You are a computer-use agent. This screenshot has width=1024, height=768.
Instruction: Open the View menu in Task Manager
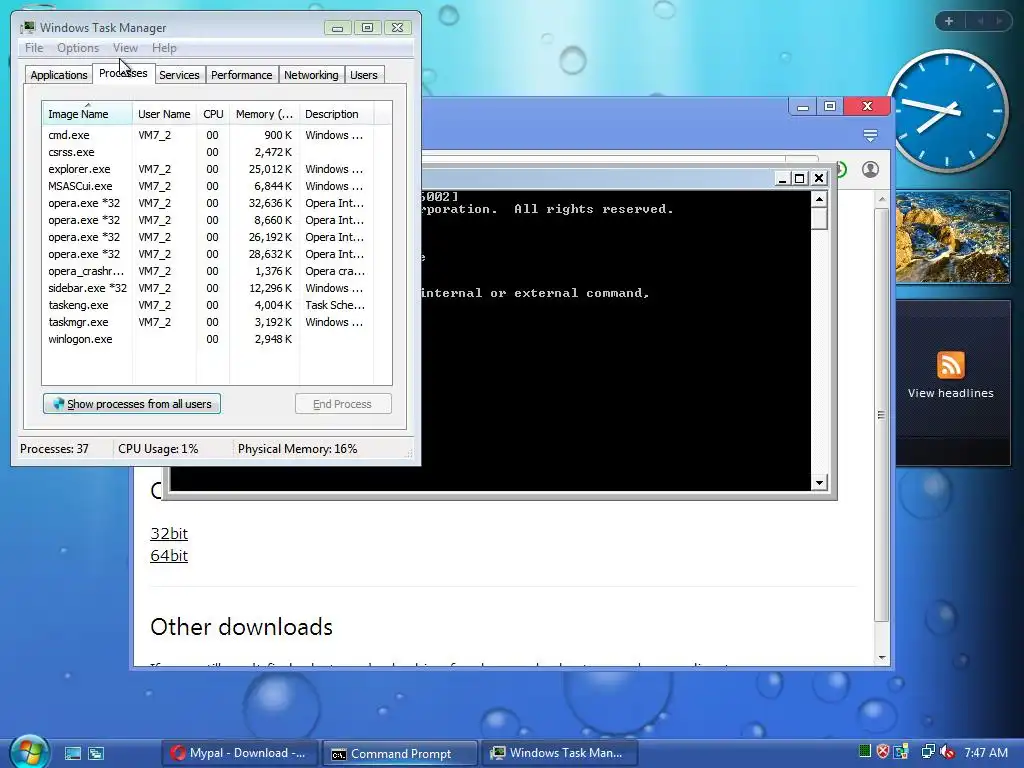[x=125, y=48]
